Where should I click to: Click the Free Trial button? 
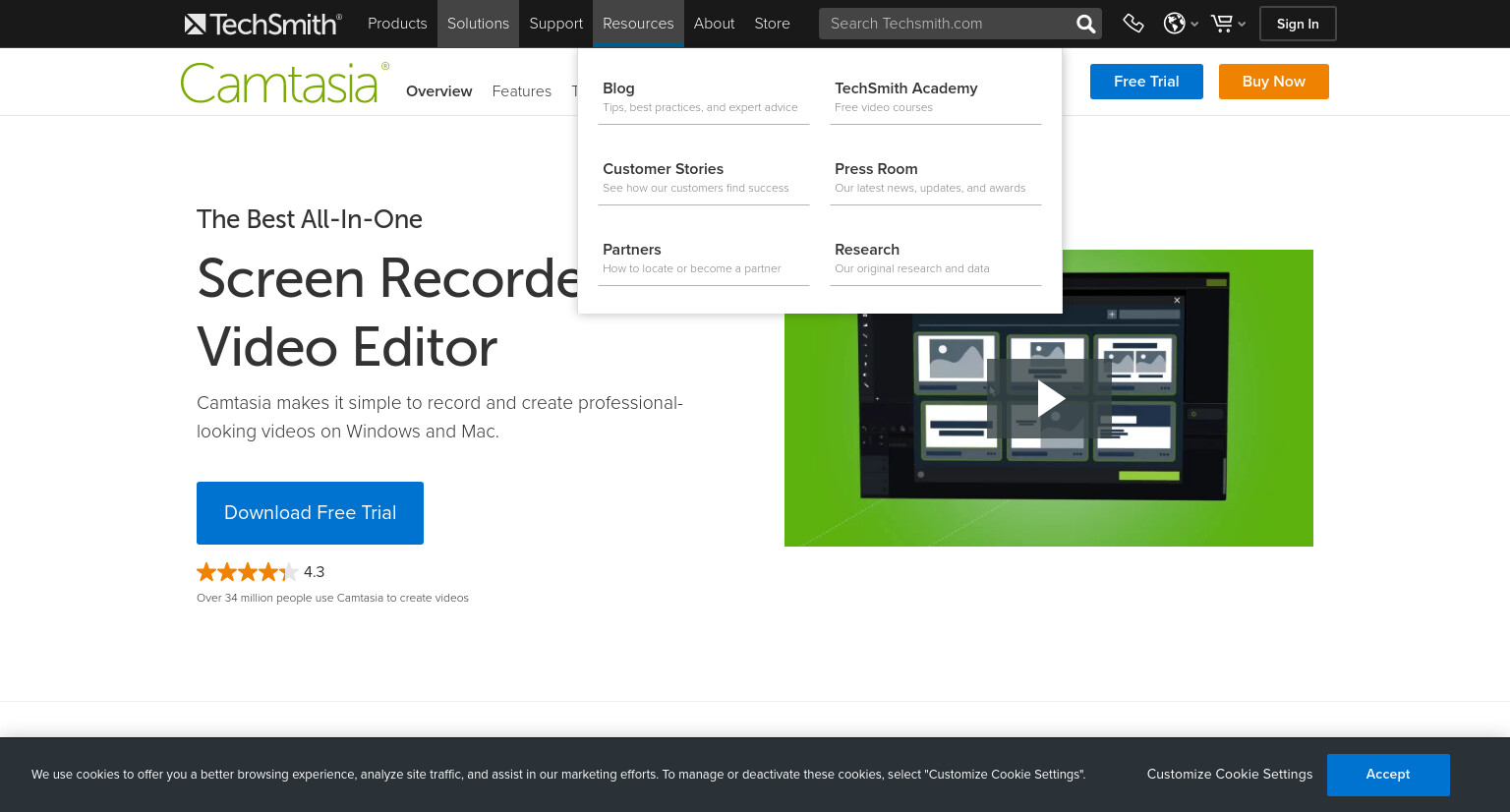[x=1146, y=82]
